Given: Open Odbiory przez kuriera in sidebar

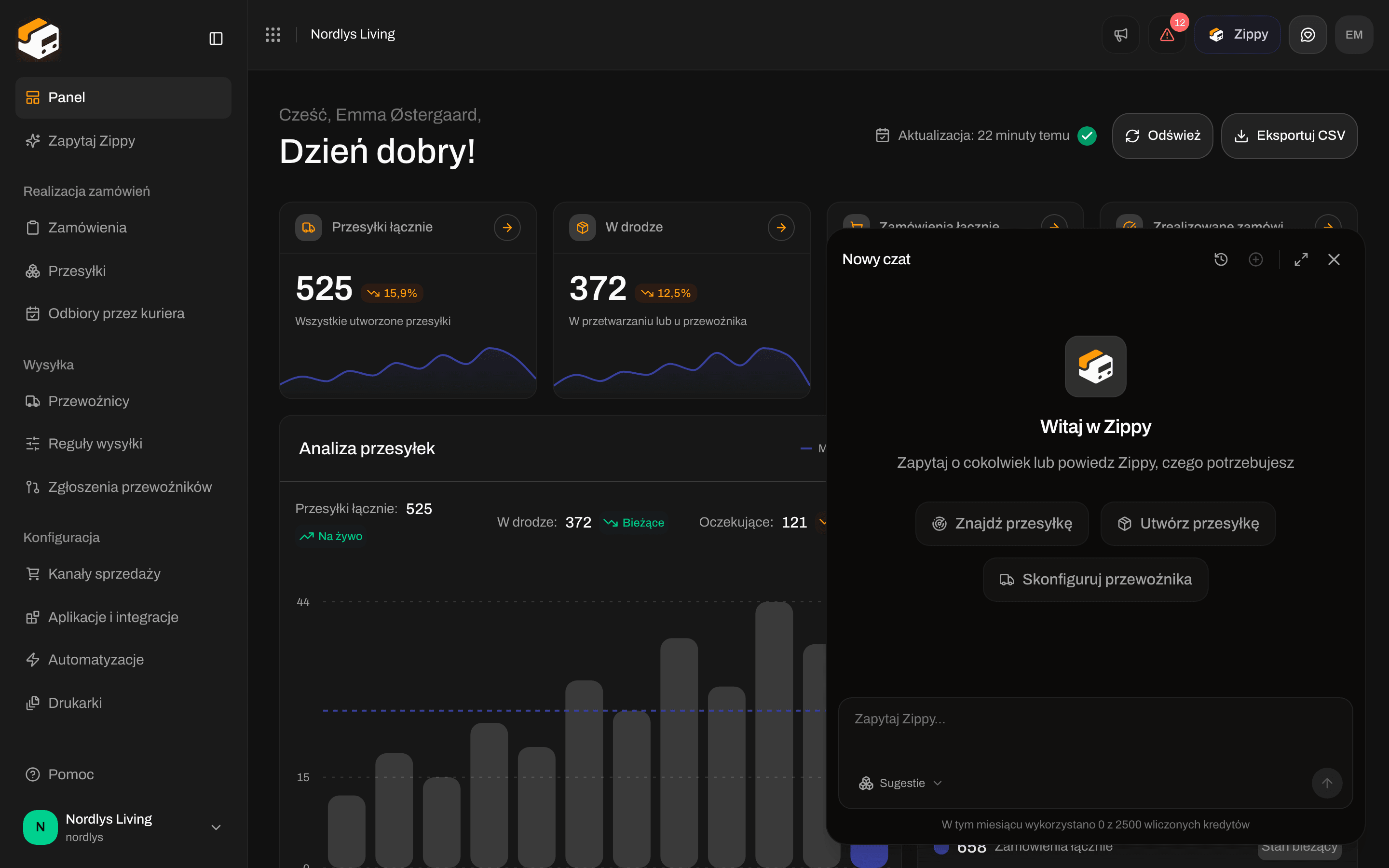Looking at the screenshot, I should [x=123, y=313].
